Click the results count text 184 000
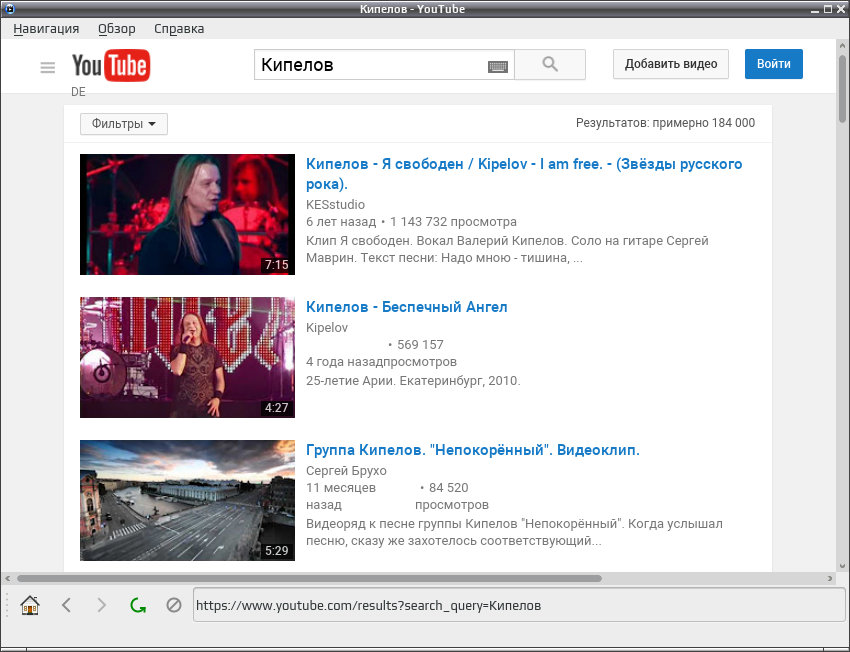This screenshot has width=850, height=652. 665,122
